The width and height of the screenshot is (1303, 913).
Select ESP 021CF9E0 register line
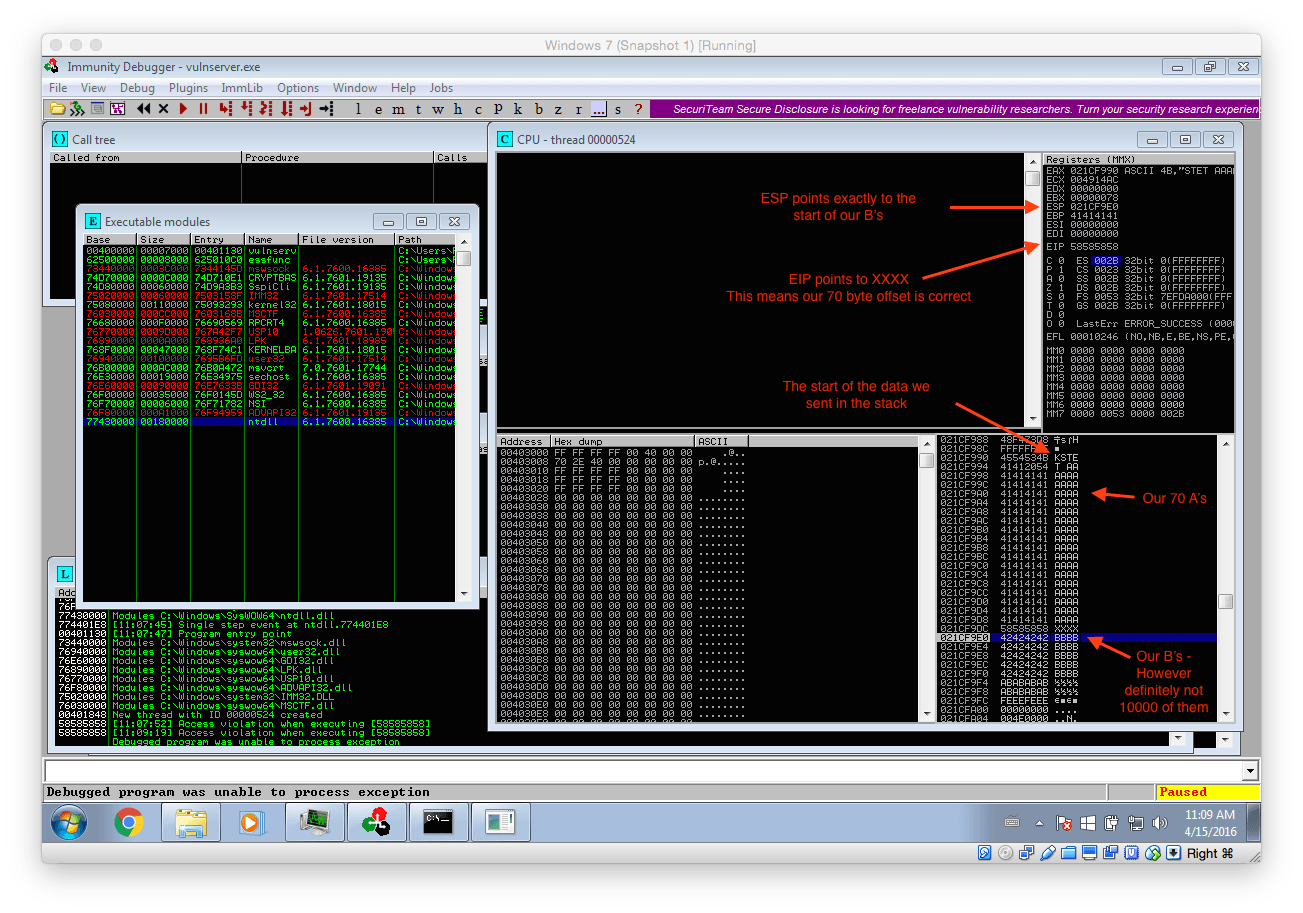point(1082,207)
